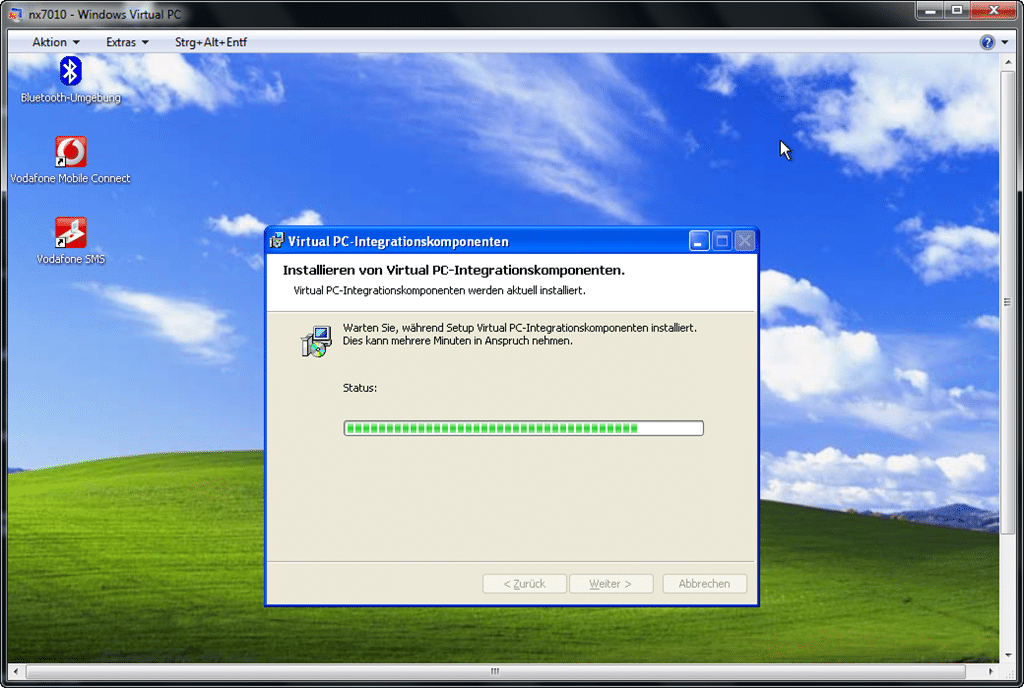The height and width of the screenshot is (688, 1024).
Task: Click the horizontal scrollbar left arrow
Action: point(16,671)
